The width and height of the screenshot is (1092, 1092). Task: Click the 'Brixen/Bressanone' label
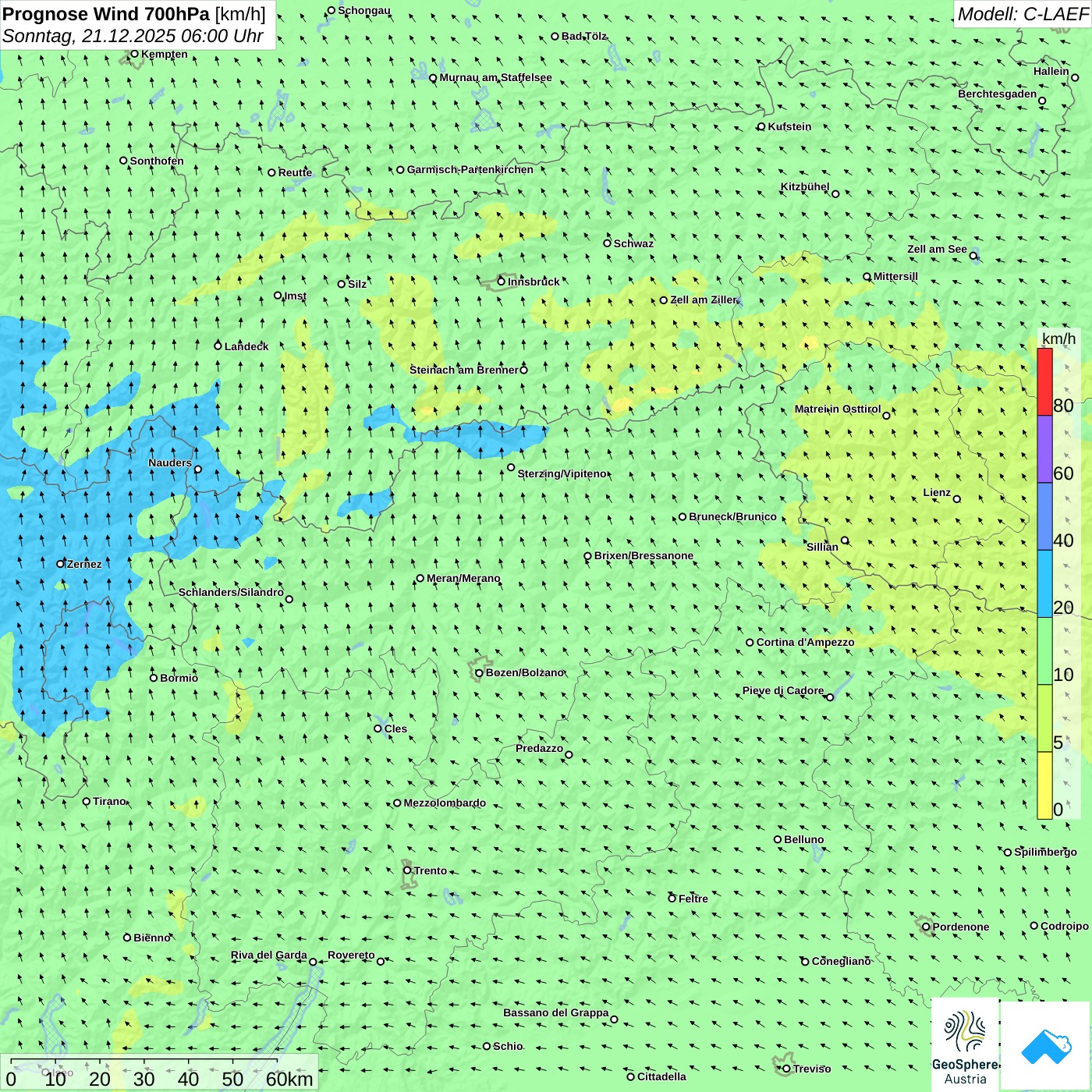coord(643,555)
